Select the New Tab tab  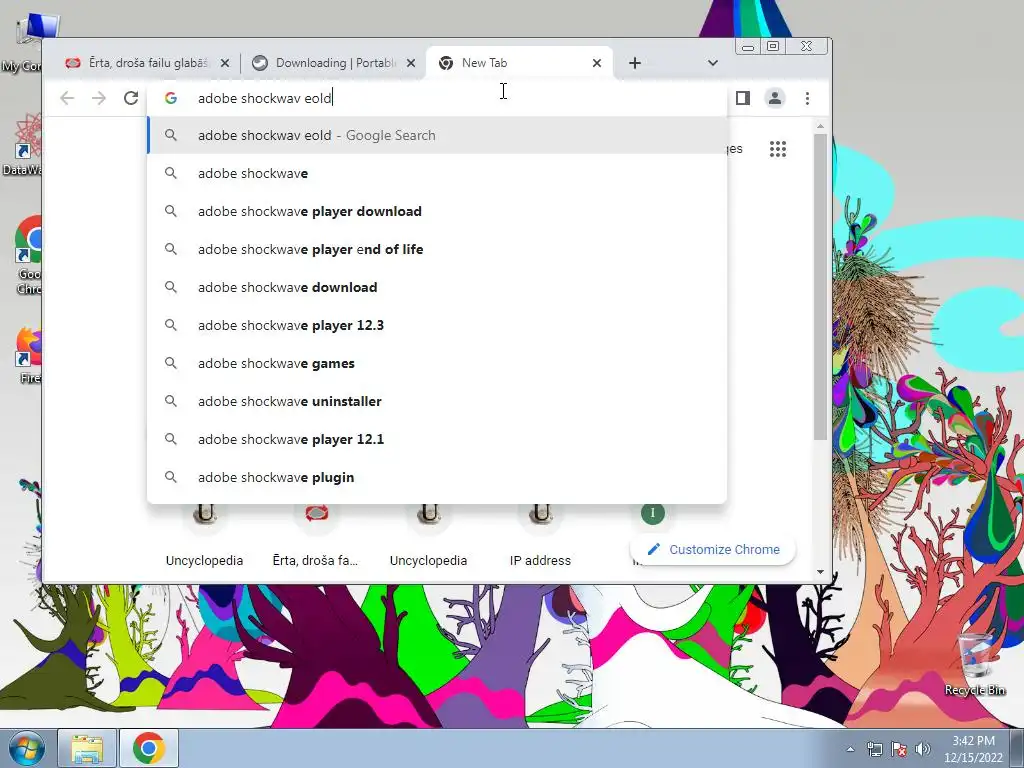click(x=519, y=63)
